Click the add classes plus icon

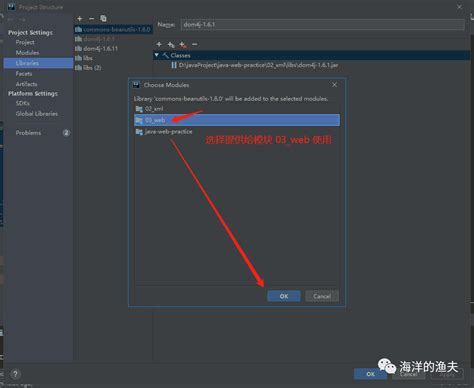159,44
